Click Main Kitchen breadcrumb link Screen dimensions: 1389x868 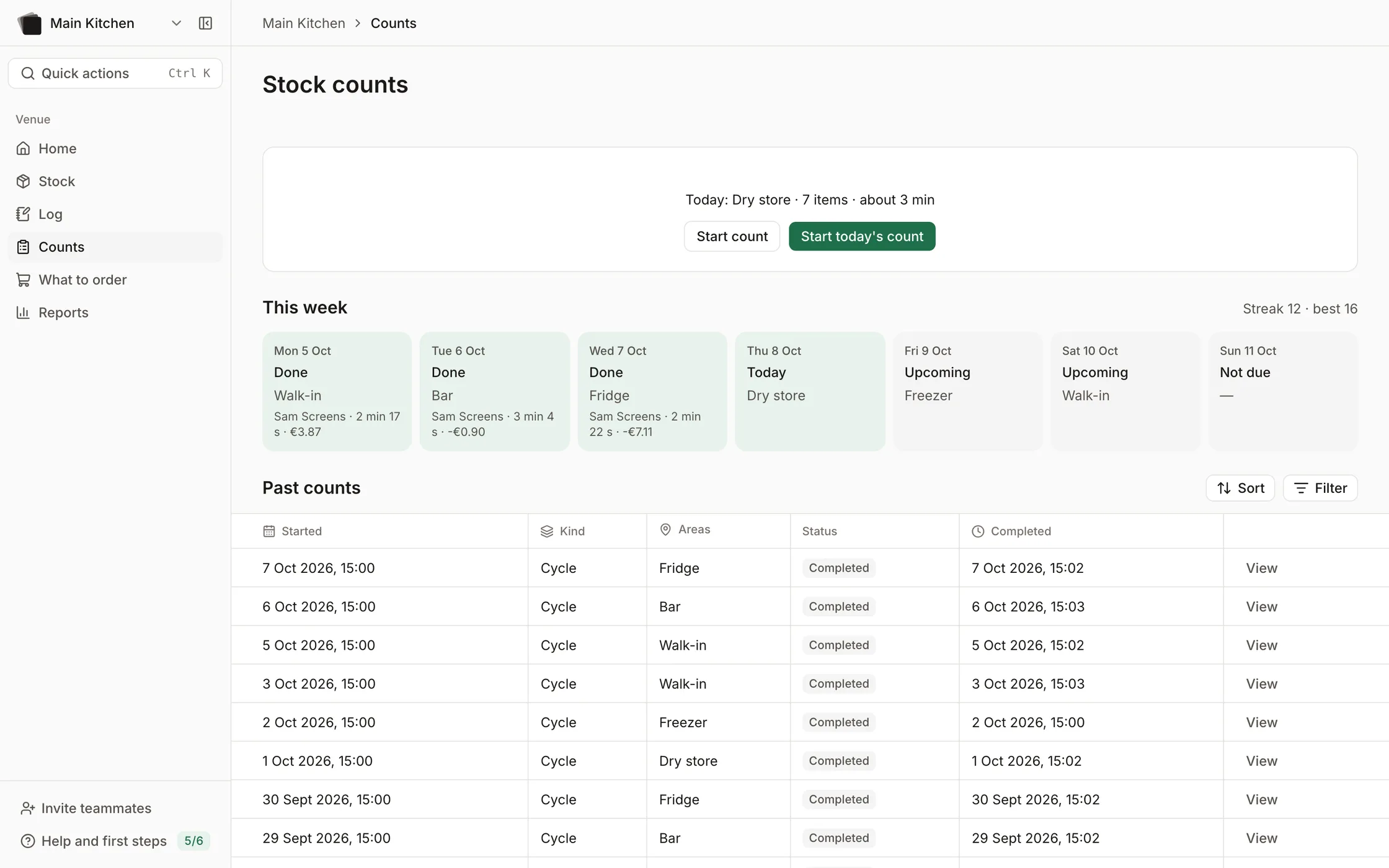point(304,23)
